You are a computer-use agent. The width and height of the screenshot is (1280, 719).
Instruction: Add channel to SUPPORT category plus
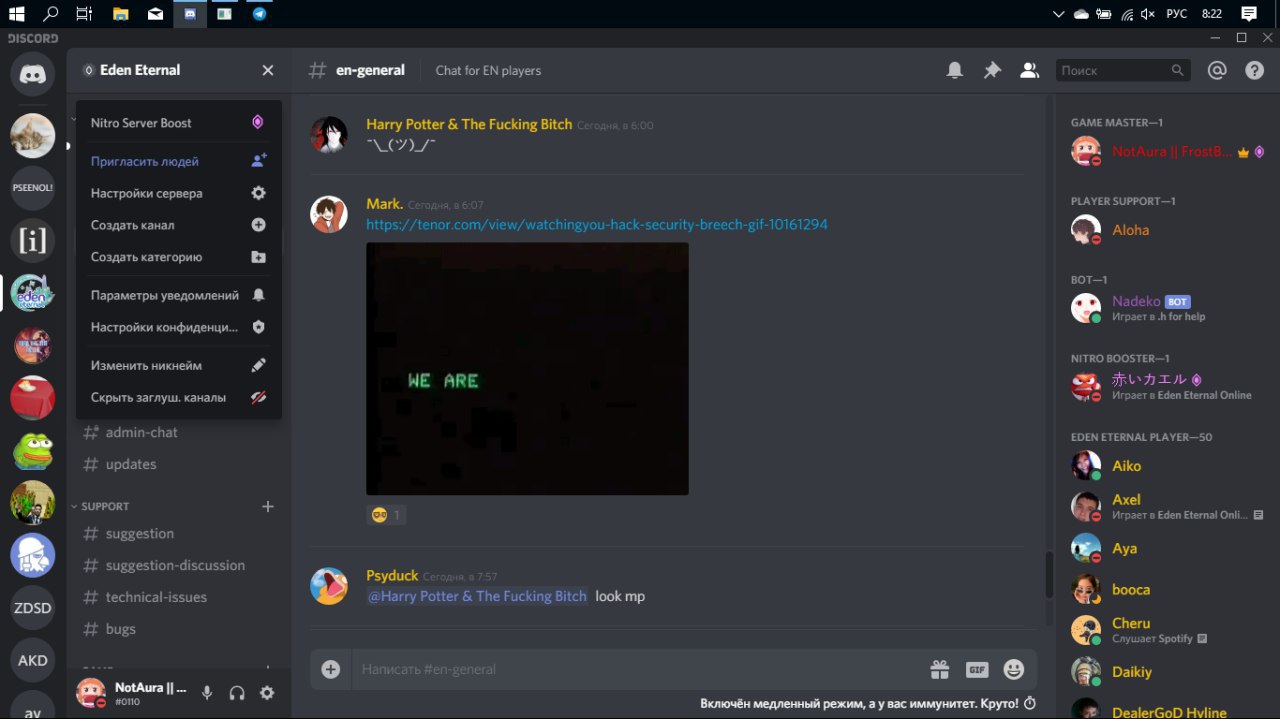[x=268, y=506]
